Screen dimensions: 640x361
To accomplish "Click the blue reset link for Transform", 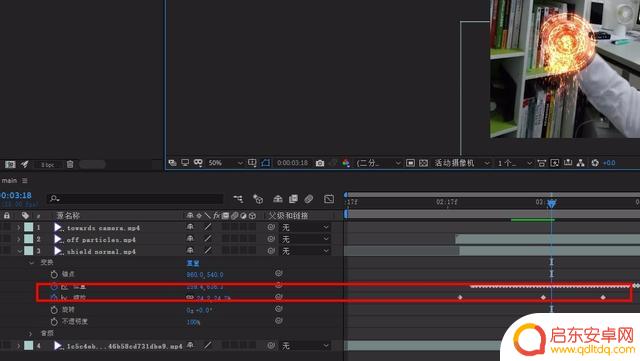I will (193, 263).
